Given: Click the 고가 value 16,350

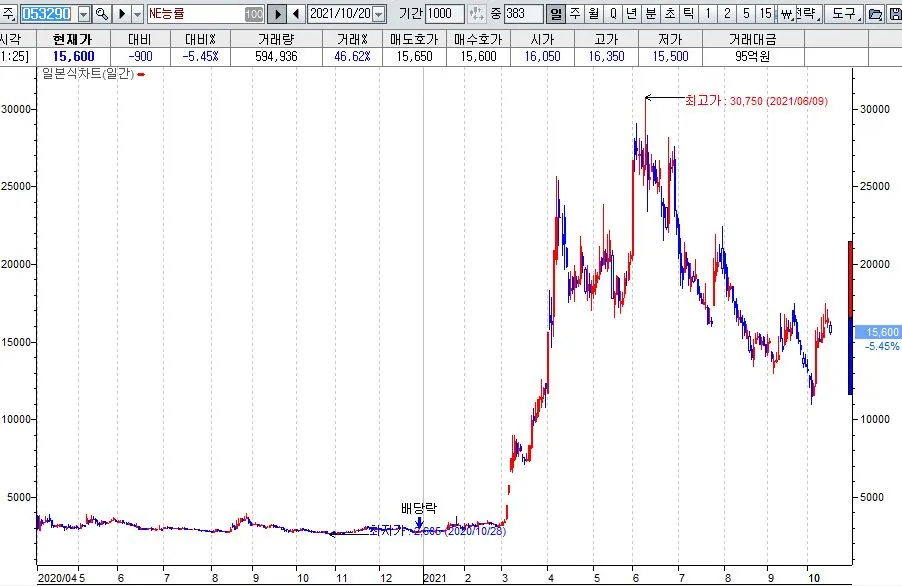Looking at the screenshot, I should pyautogui.click(x=606, y=56).
